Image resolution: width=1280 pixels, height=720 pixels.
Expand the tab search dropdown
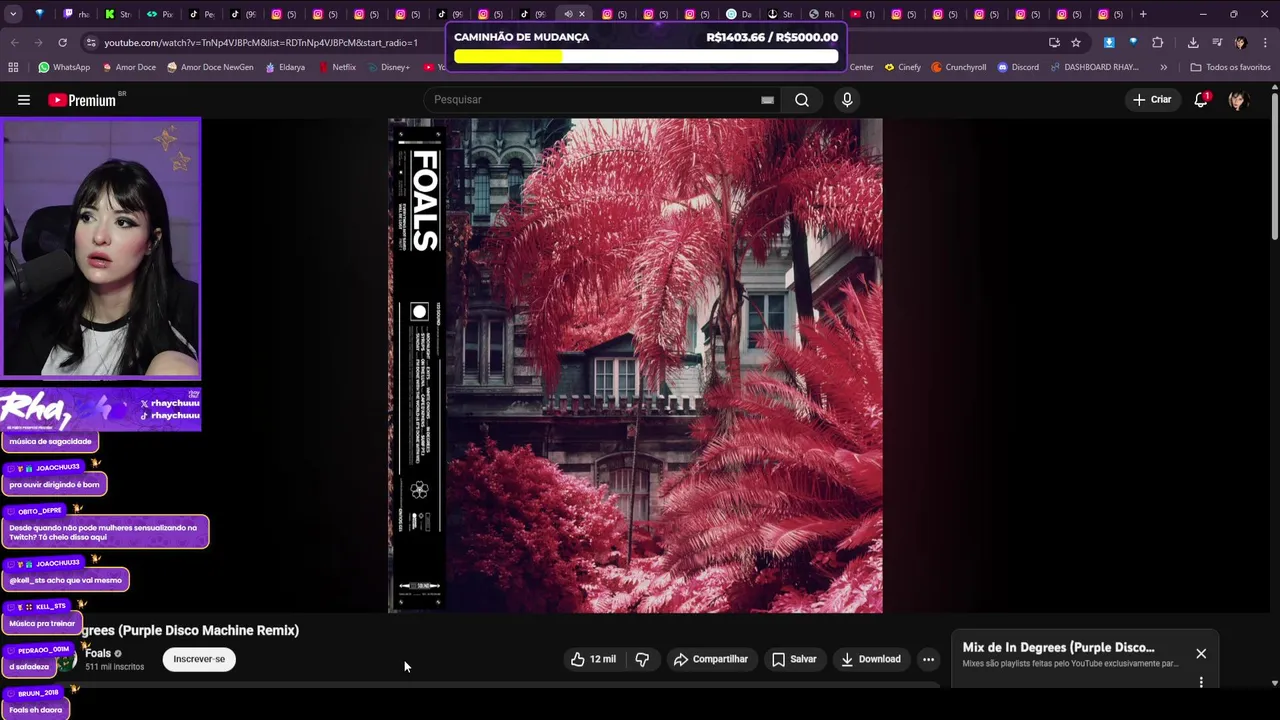tap(13, 14)
